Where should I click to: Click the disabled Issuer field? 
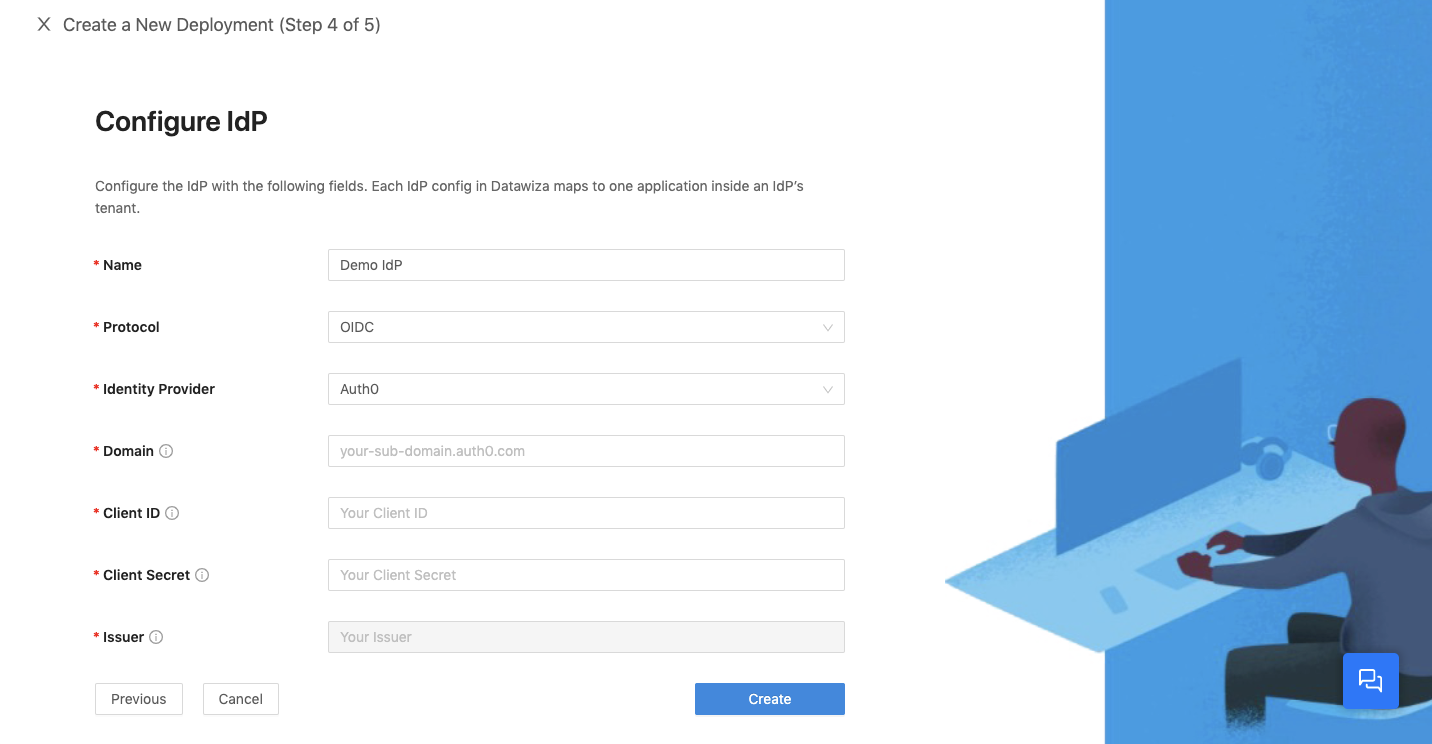click(586, 637)
